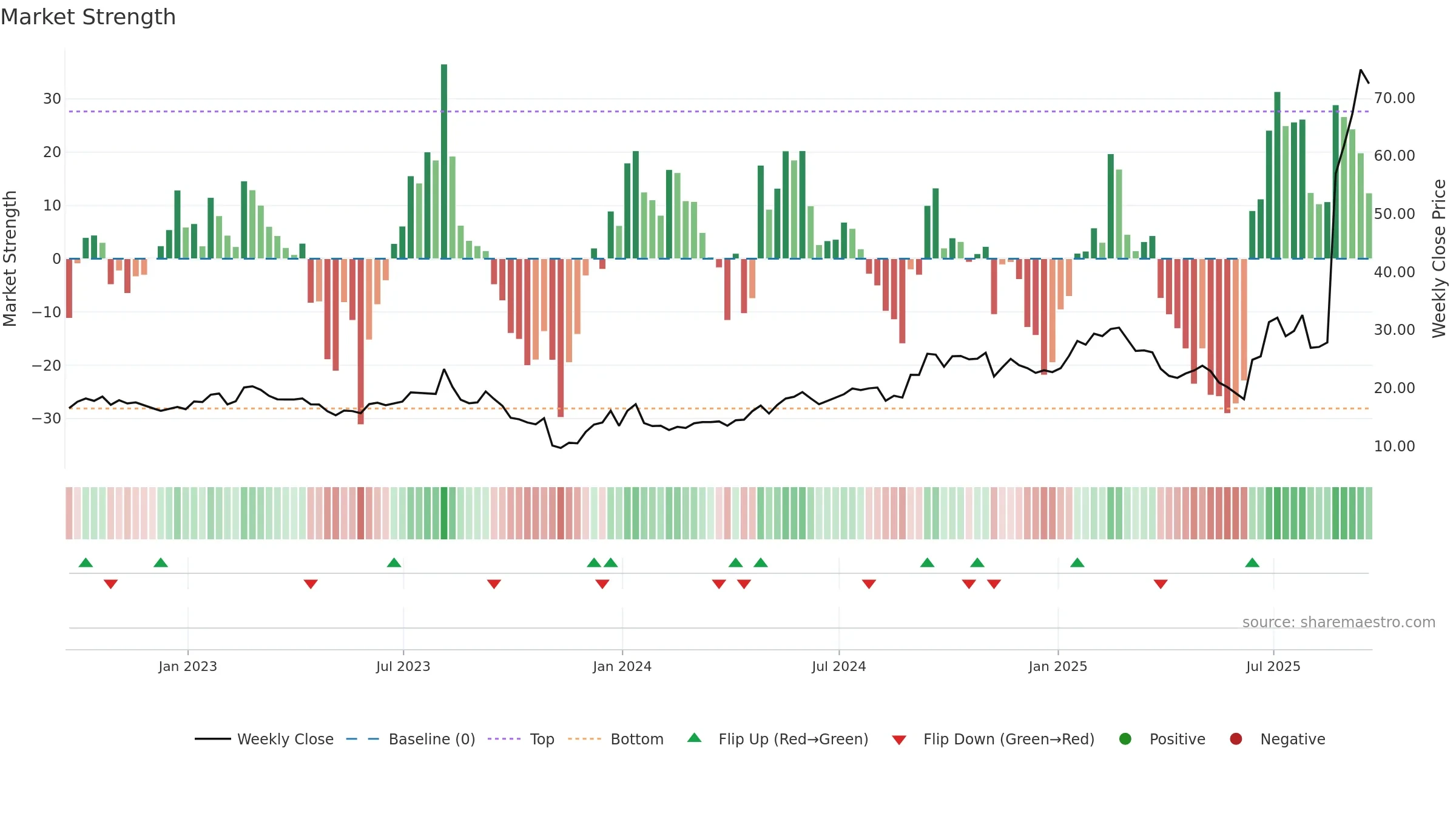This screenshot has width=1456, height=819.
Task: Click the purple dotted Top line sample in legend
Action: coord(504,739)
